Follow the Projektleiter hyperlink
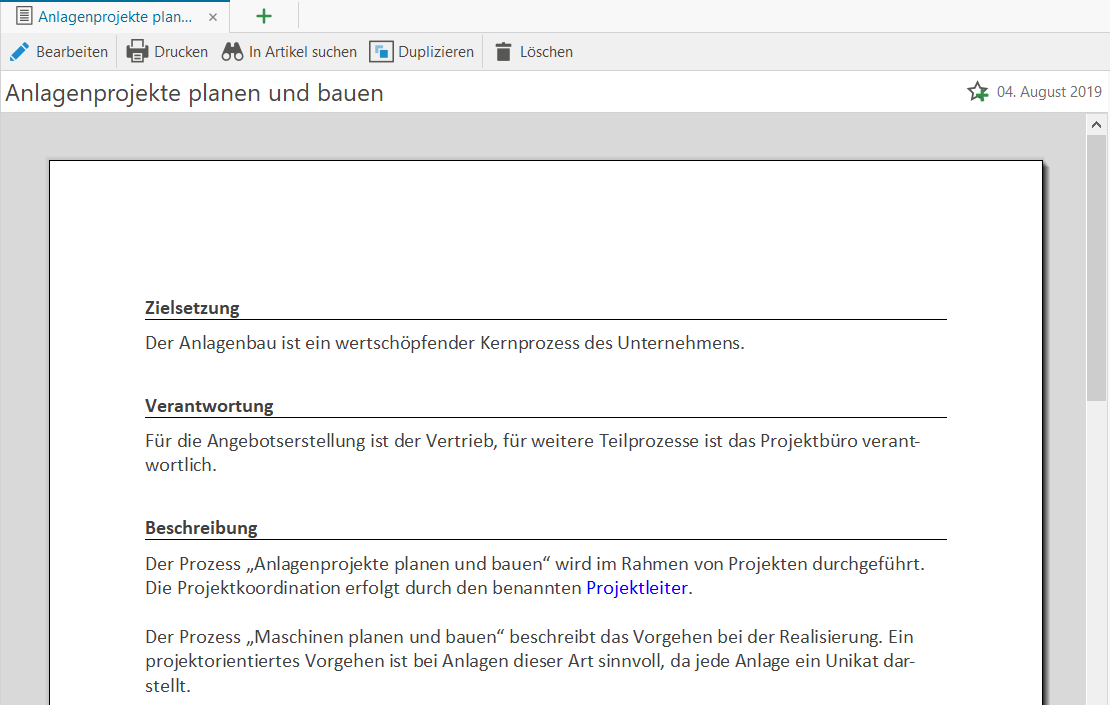This screenshot has width=1110, height=705. click(x=636, y=588)
